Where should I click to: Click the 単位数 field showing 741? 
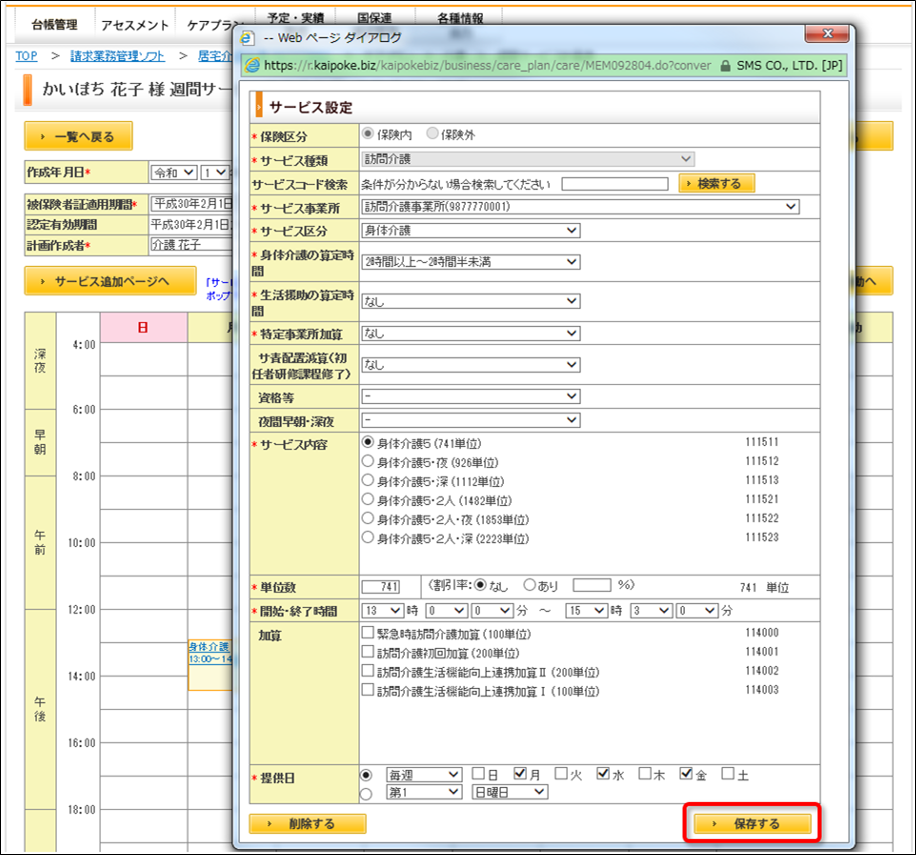pos(381,586)
